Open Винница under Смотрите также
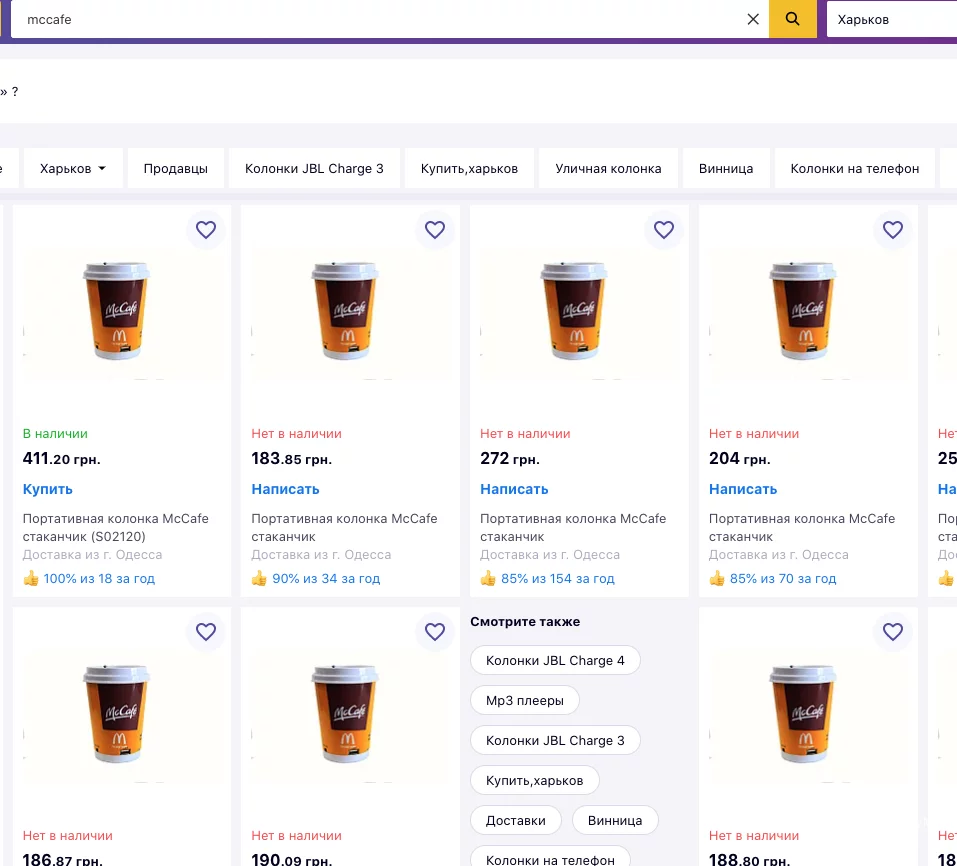 click(615, 821)
